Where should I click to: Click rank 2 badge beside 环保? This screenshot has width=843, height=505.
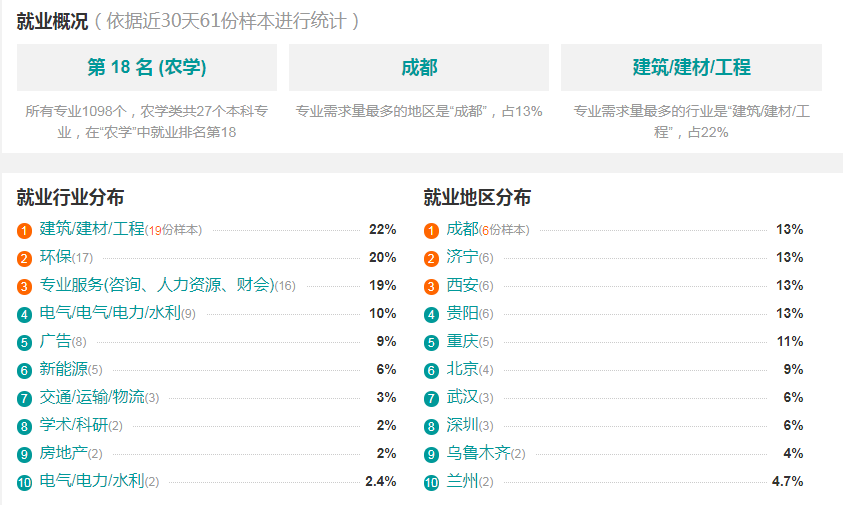coord(24,259)
